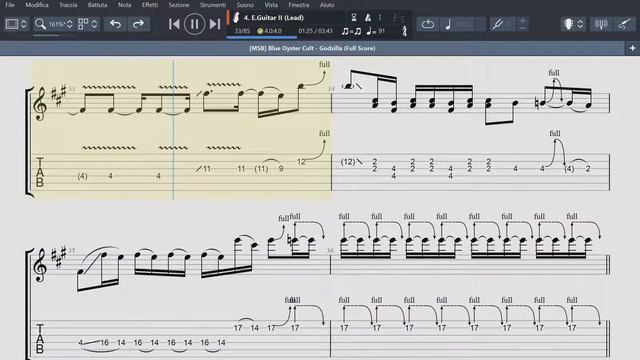Open the Modifica menu
The image size is (640, 360).
coord(37,5)
